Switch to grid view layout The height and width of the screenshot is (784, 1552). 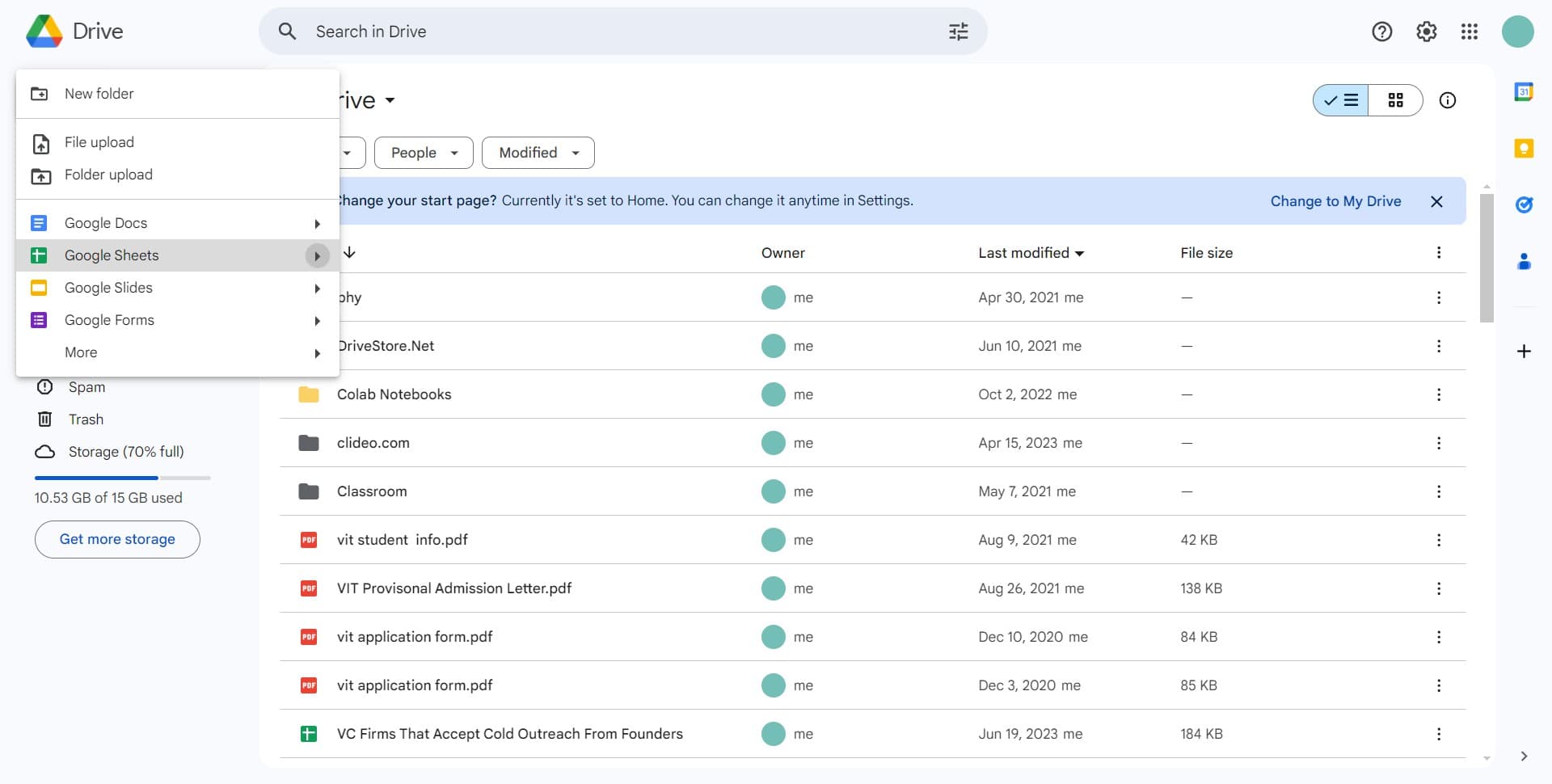(x=1396, y=100)
